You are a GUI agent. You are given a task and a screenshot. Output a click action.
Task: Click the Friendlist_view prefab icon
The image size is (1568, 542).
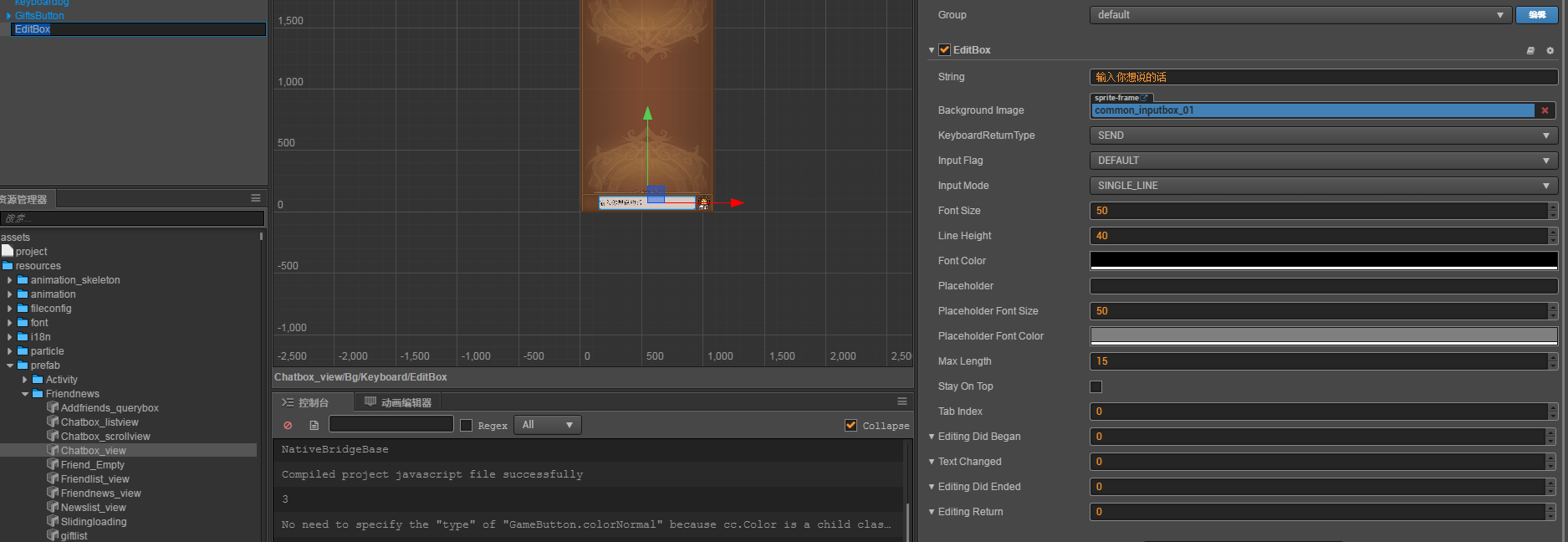[x=53, y=478]
